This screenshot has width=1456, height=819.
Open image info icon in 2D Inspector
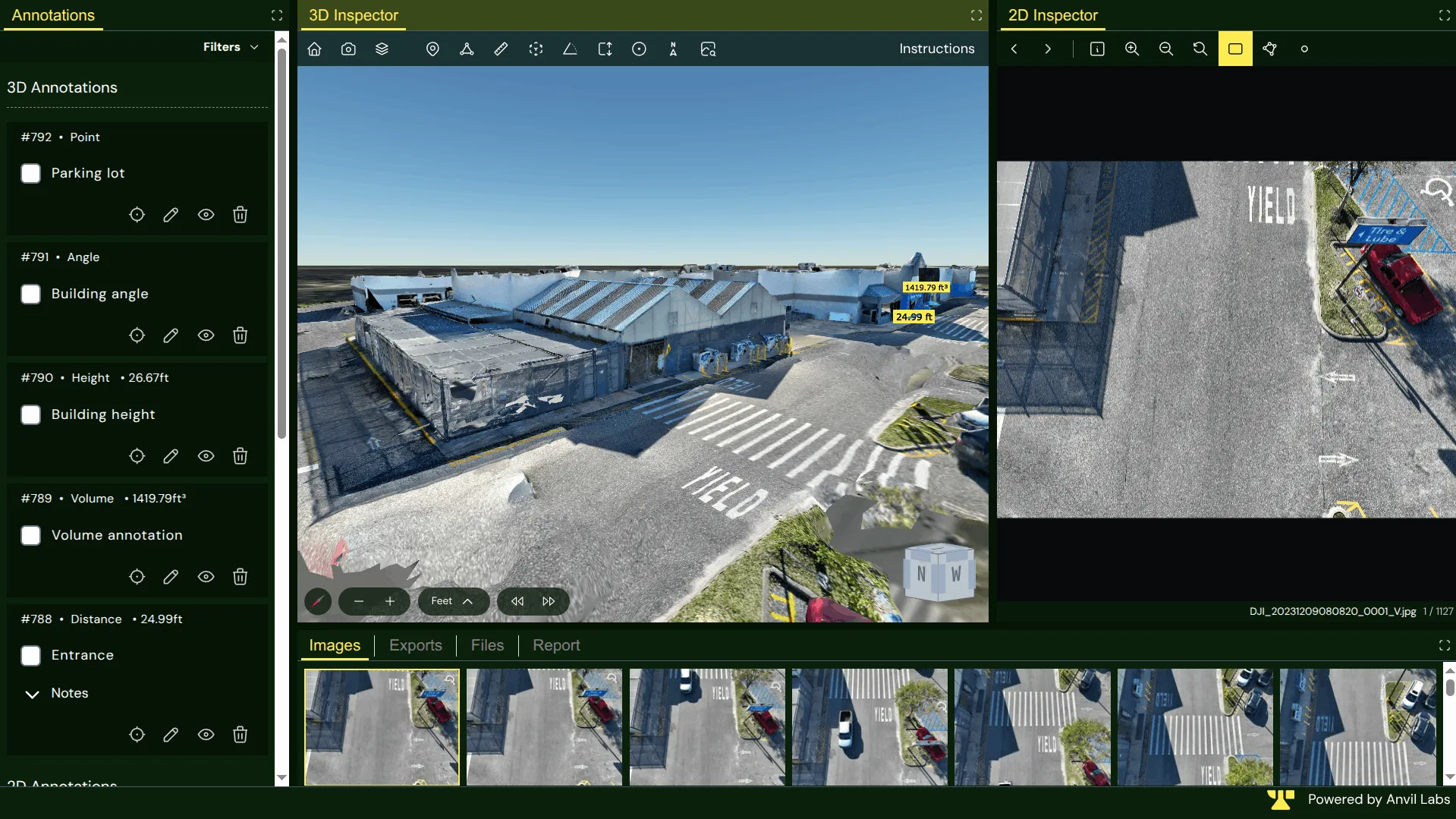tap(1097, 49)
